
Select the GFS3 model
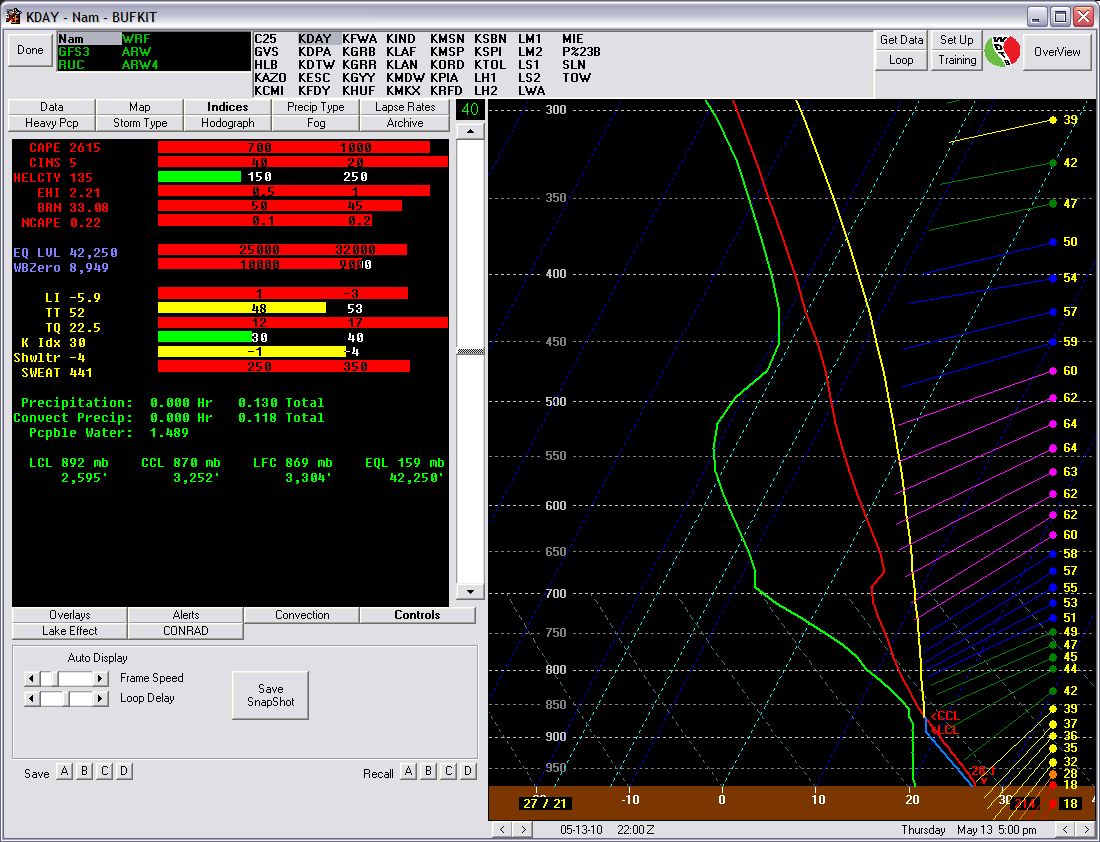(75, 50)
